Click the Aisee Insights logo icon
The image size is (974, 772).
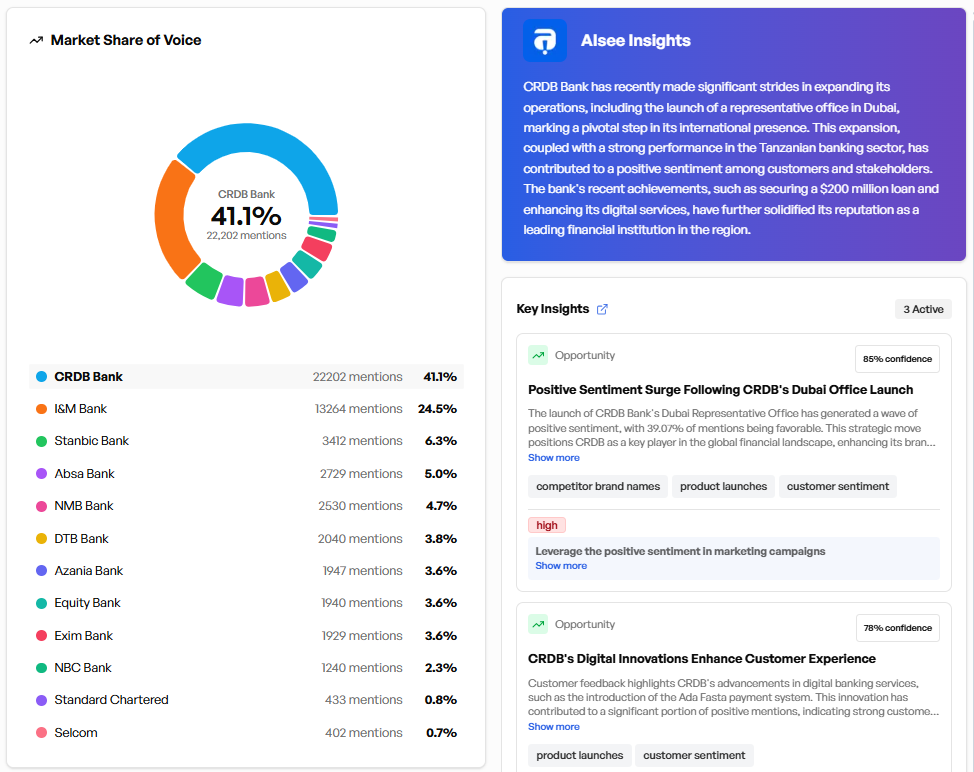[x=544, y=41]
